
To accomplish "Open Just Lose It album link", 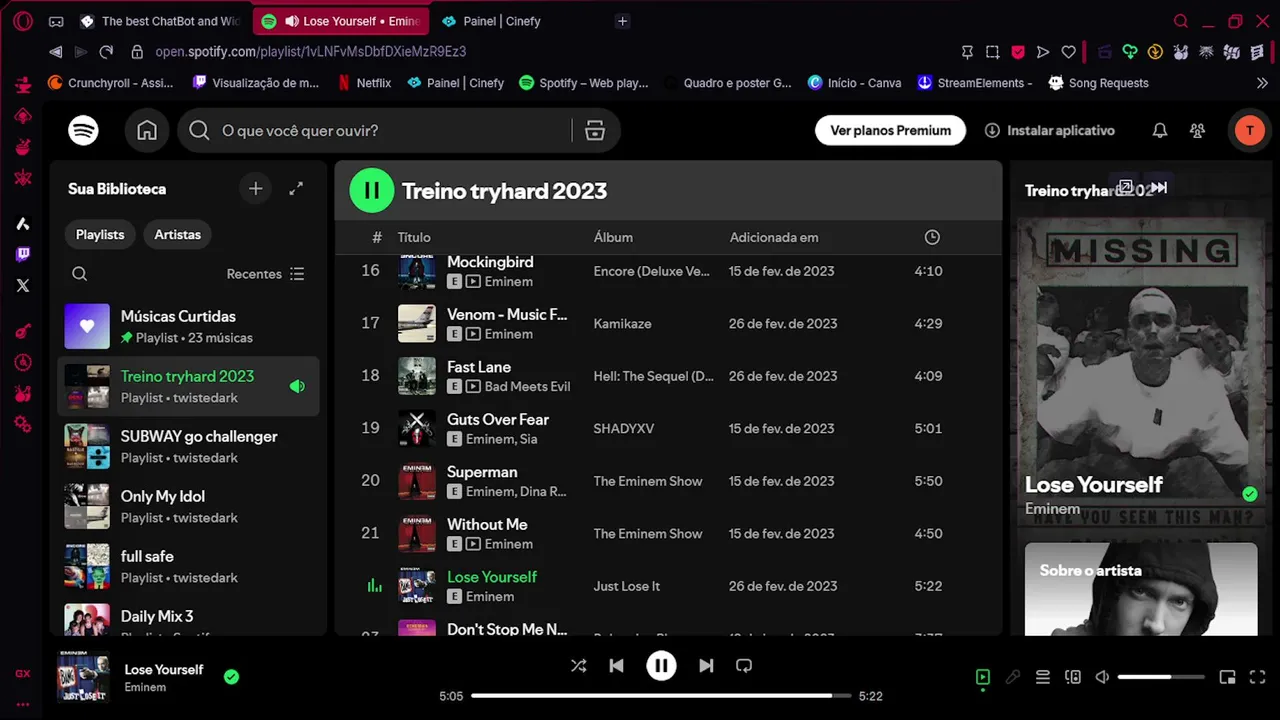I will click(627, 586).
